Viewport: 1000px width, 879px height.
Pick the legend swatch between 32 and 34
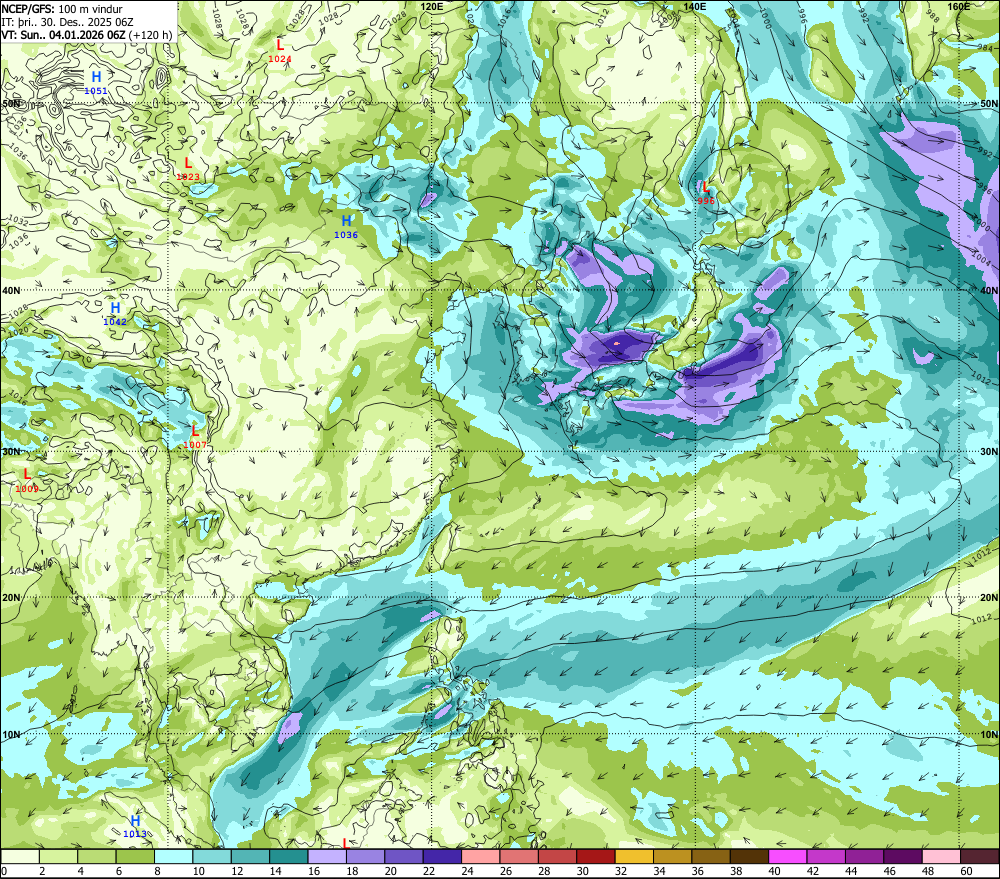point(634,856)
